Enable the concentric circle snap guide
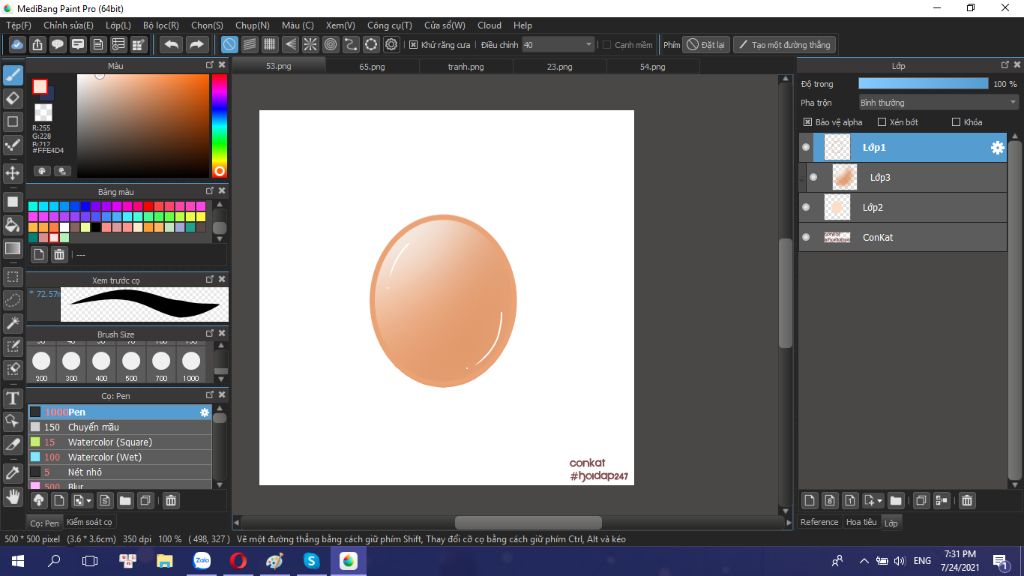This screenshot has width=1024, height=576. (x=330, y=44)
